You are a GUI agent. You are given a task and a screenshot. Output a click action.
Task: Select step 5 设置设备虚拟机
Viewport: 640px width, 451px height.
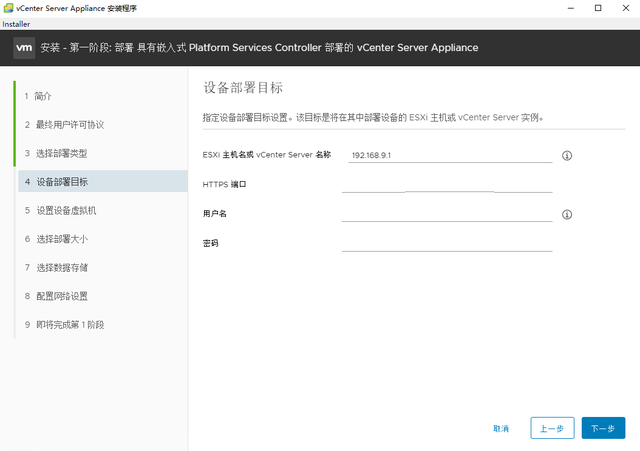click(x=60, y=211)
